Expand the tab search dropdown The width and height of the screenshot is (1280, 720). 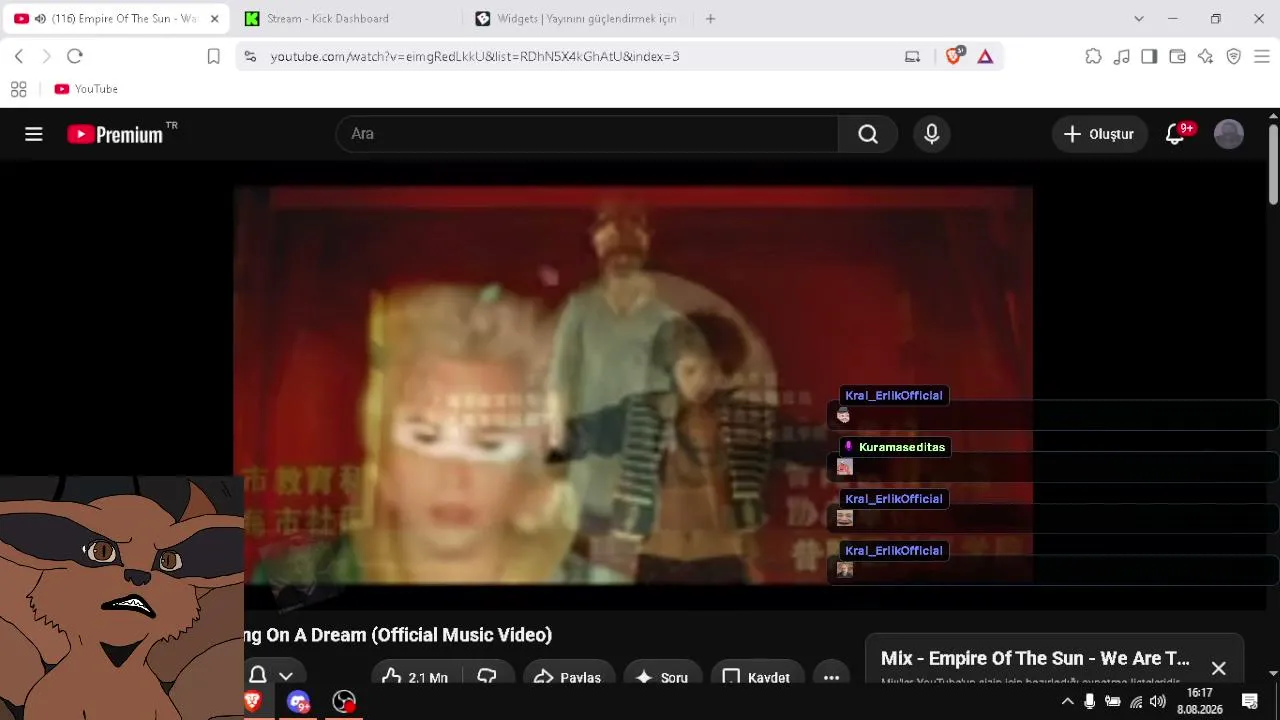(1139, 19)
